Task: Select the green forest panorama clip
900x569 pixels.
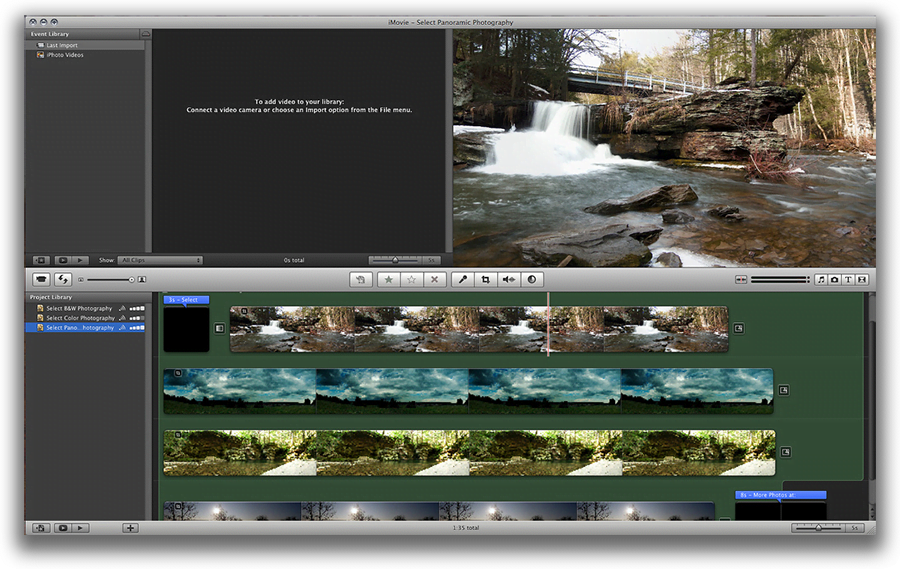Action: click(x=470, y=453)
